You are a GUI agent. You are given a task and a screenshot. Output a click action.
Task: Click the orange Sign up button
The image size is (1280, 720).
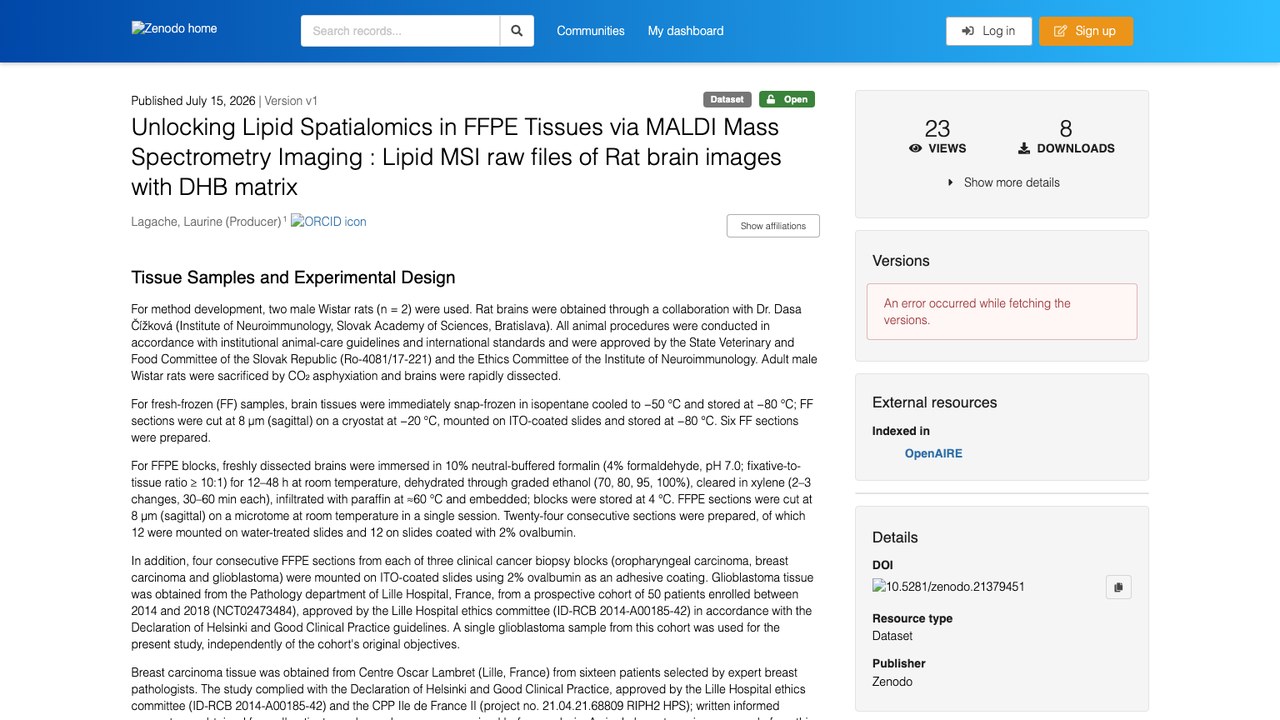click(1086, 31)
